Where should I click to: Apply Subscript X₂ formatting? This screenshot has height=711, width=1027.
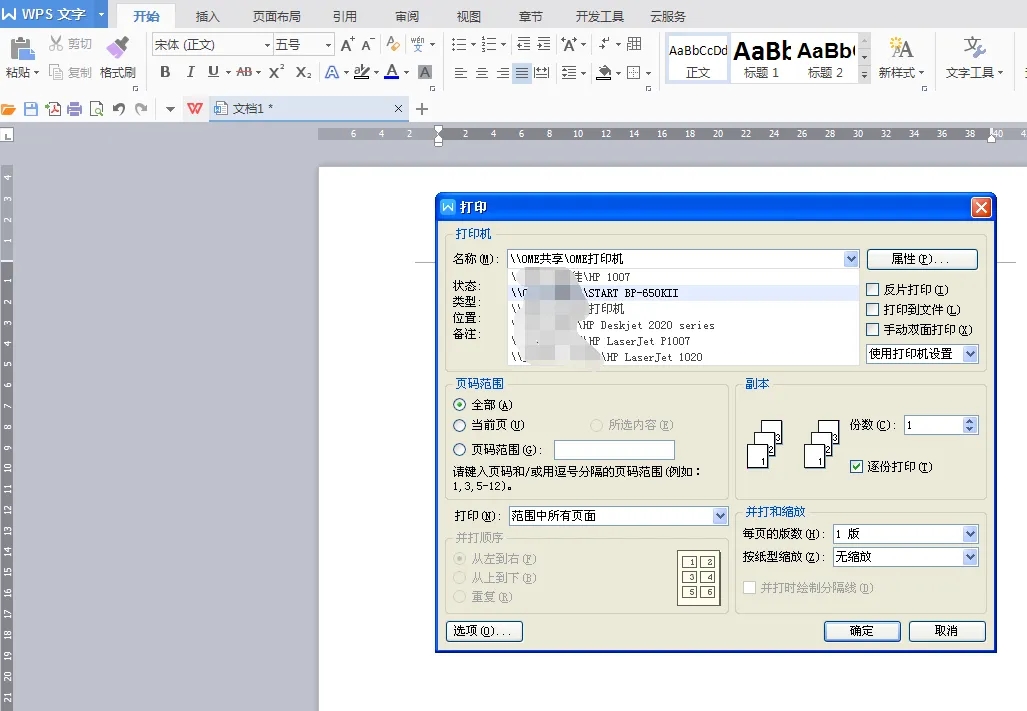pyautogui.click(x=303, y=72)
